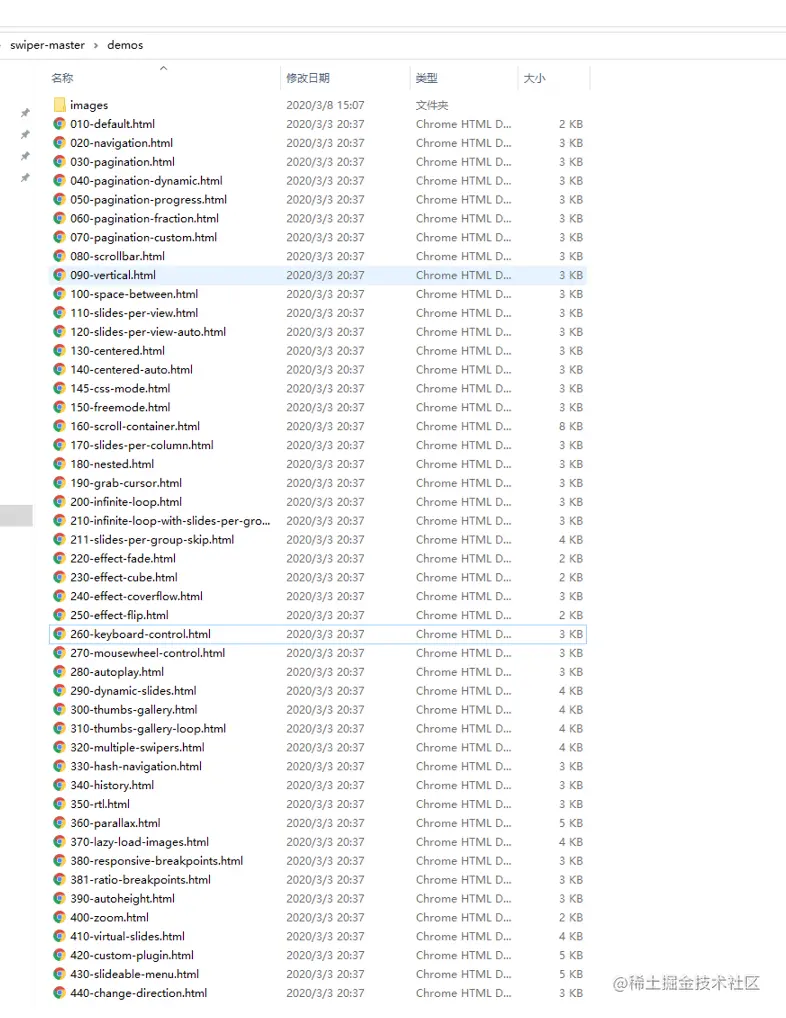Click the Chrome icon beside 280-autoplay.html
786x1018 pixels.
pyautogui.click(x=59, y=671)
